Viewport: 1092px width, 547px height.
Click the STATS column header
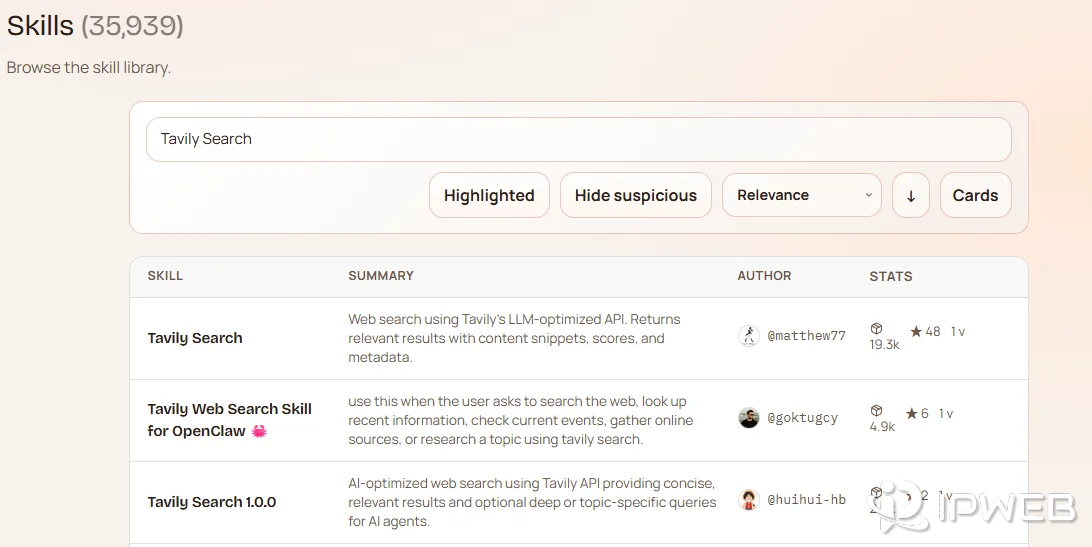(x=891, y=277)
